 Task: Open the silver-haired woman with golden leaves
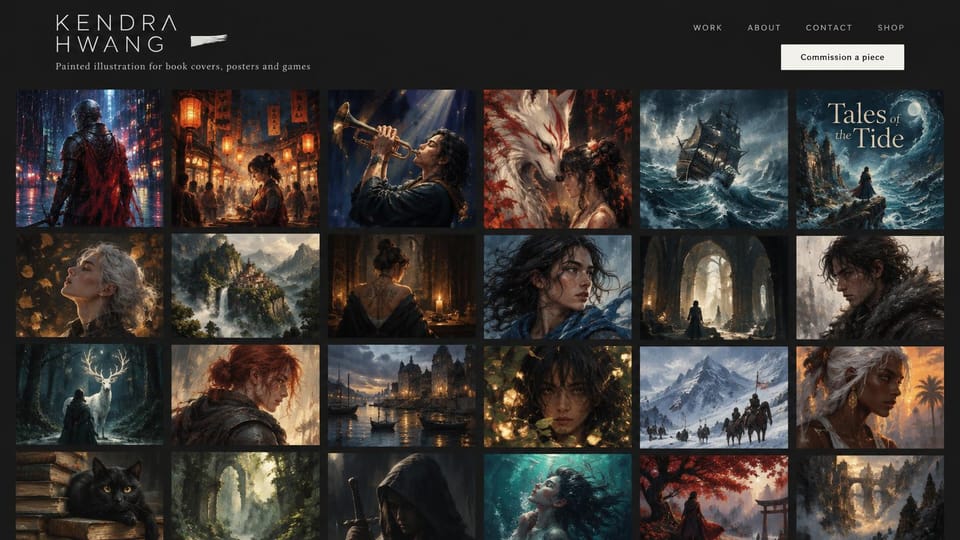90,285
